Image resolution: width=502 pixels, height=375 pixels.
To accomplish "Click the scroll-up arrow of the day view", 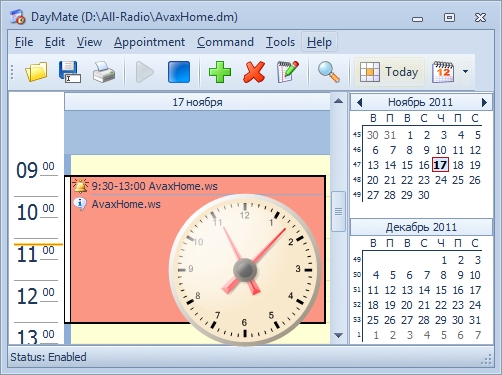I will pos(339,101).
